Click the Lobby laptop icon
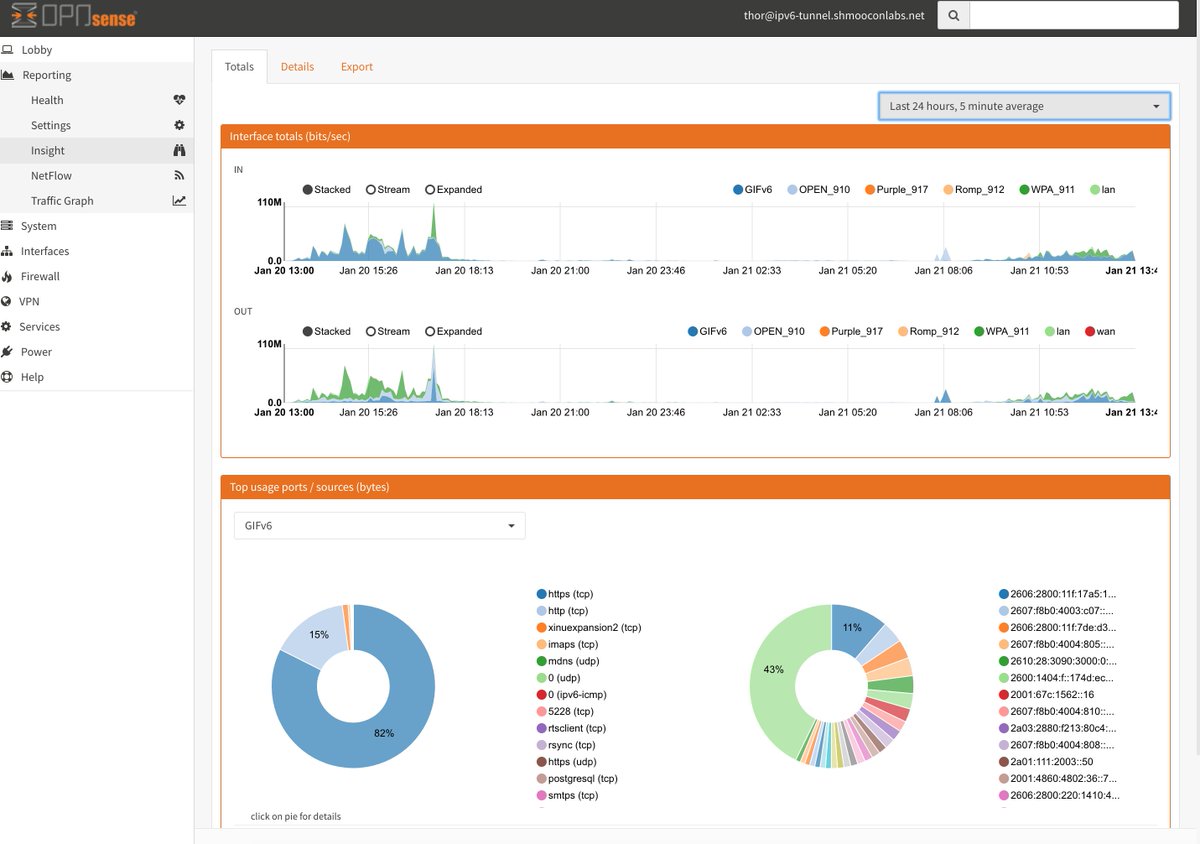This screenshot has width=1200, height=844. pyautogui.click(x=7, y=50)
